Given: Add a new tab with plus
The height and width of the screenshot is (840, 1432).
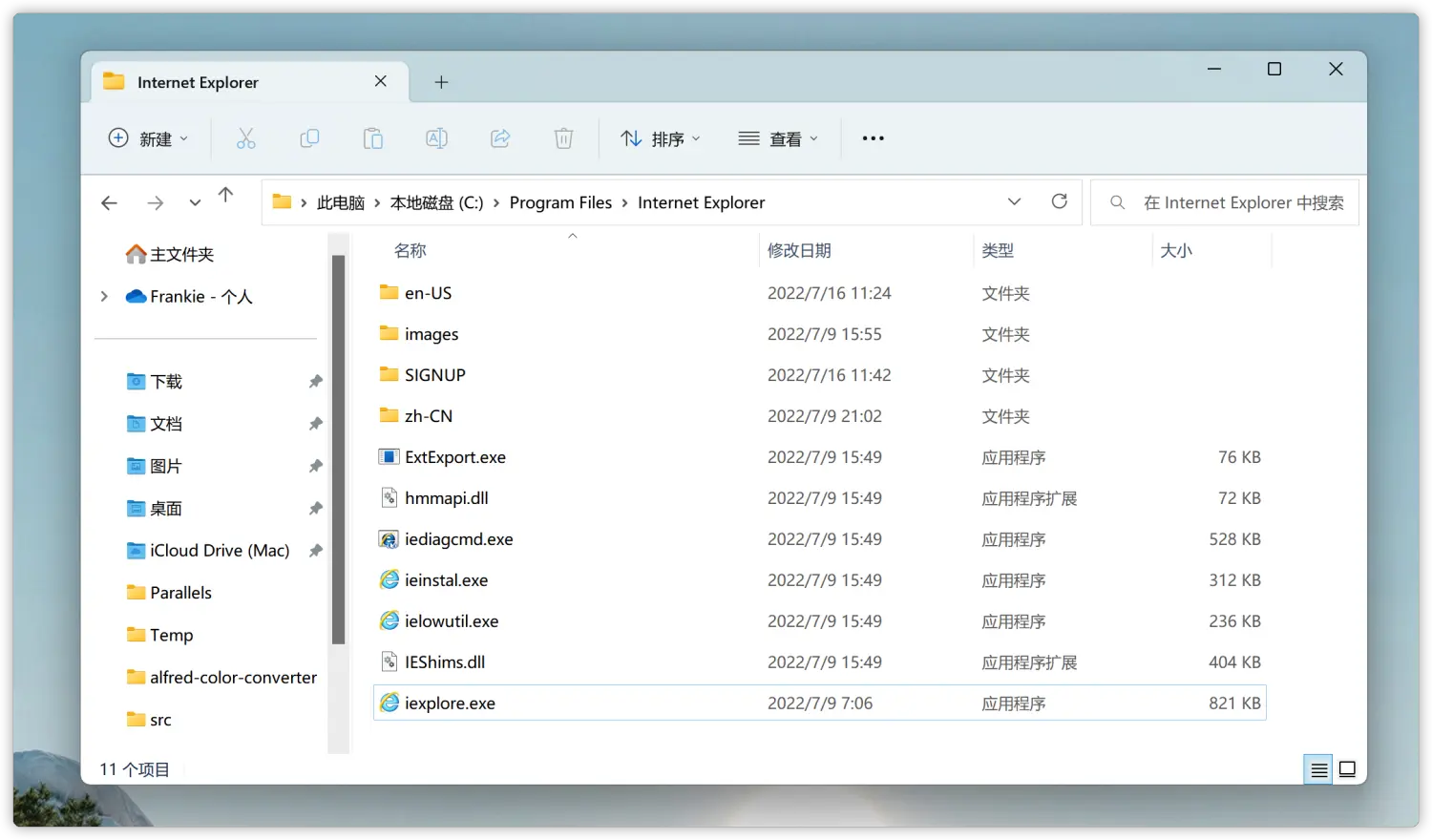Looking at the screenshot, I should click(x=441, y=82).
